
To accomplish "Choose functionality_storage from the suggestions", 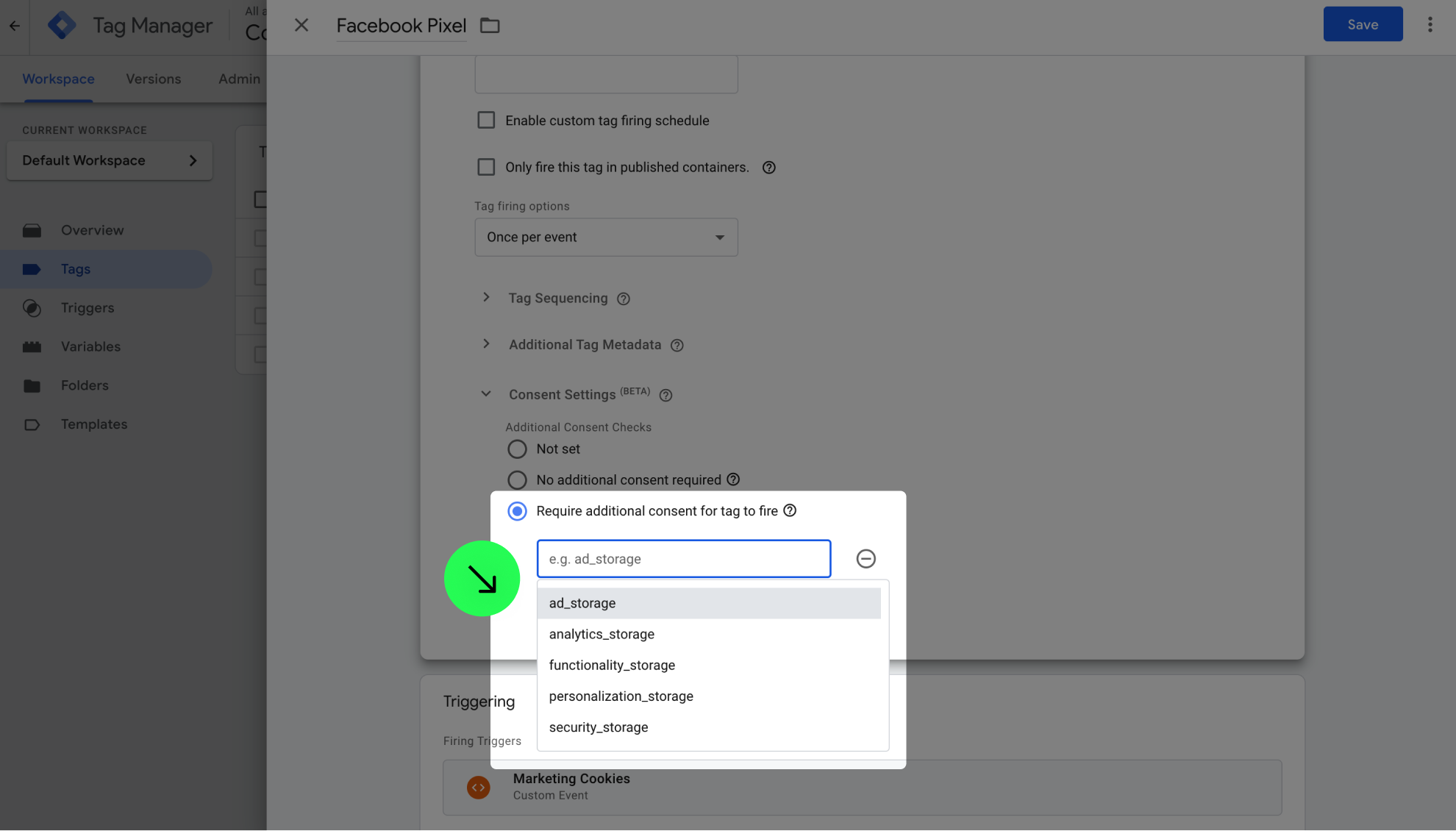I will coord(709,665).
